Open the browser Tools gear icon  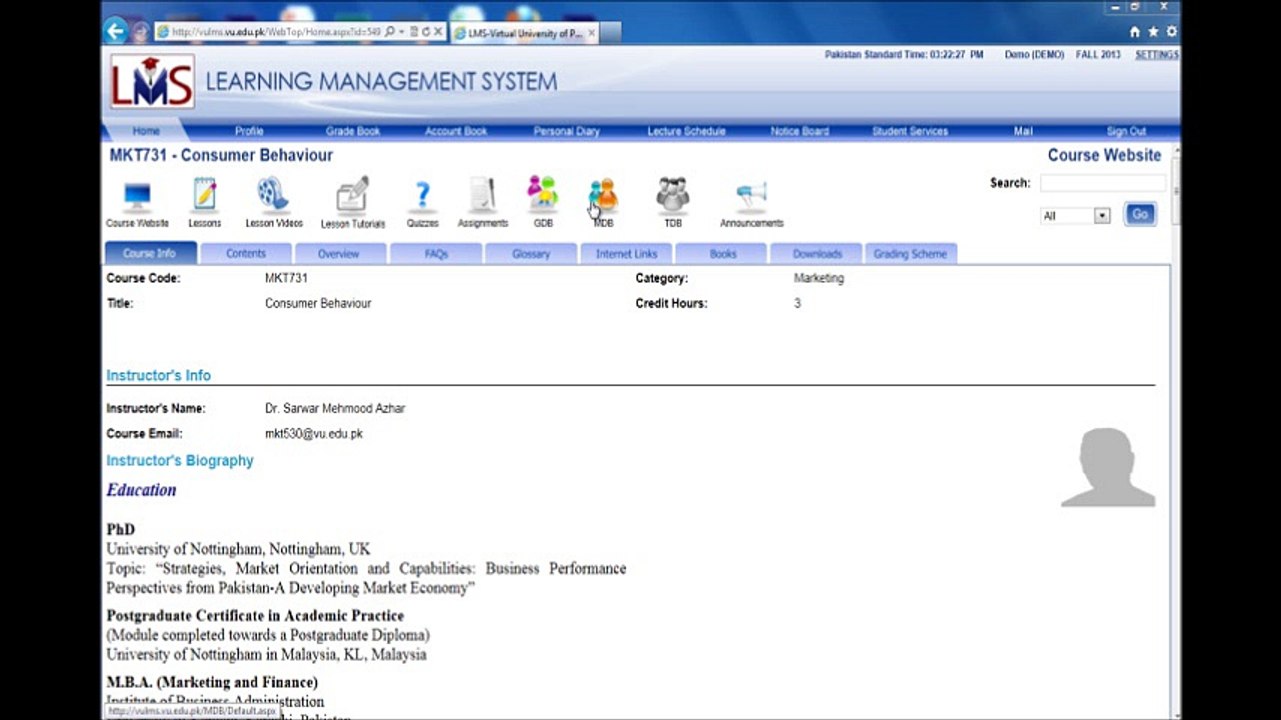coord(1171,32)
